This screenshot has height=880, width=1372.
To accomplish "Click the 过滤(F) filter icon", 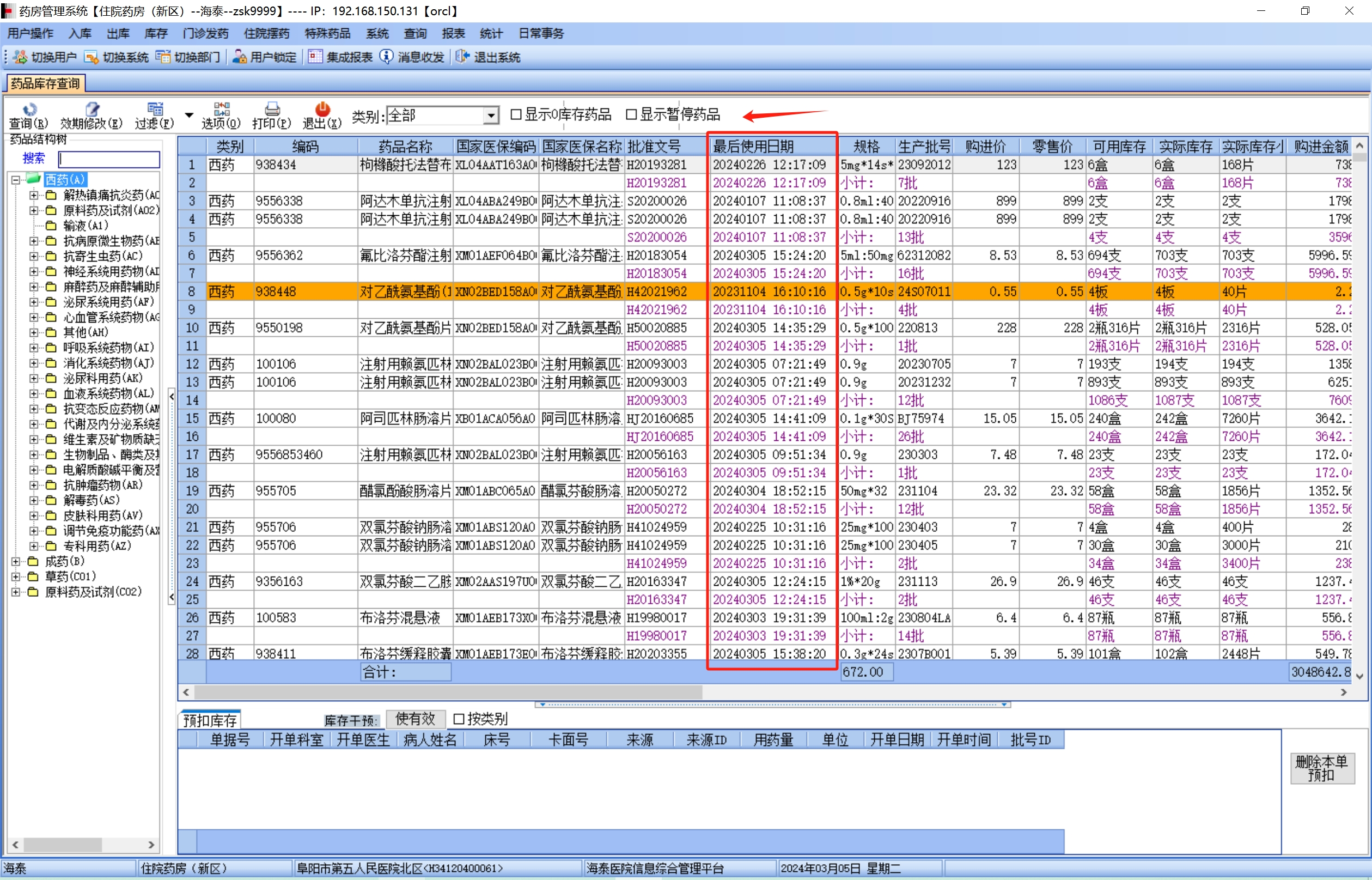I will (x=154, y=109).
